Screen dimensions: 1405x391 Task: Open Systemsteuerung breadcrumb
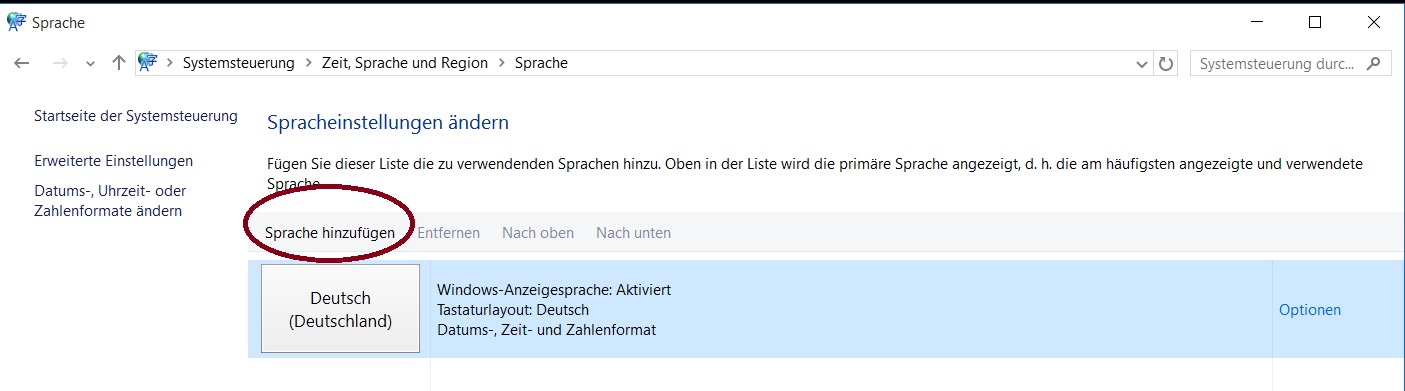click(x=238, y=63)
